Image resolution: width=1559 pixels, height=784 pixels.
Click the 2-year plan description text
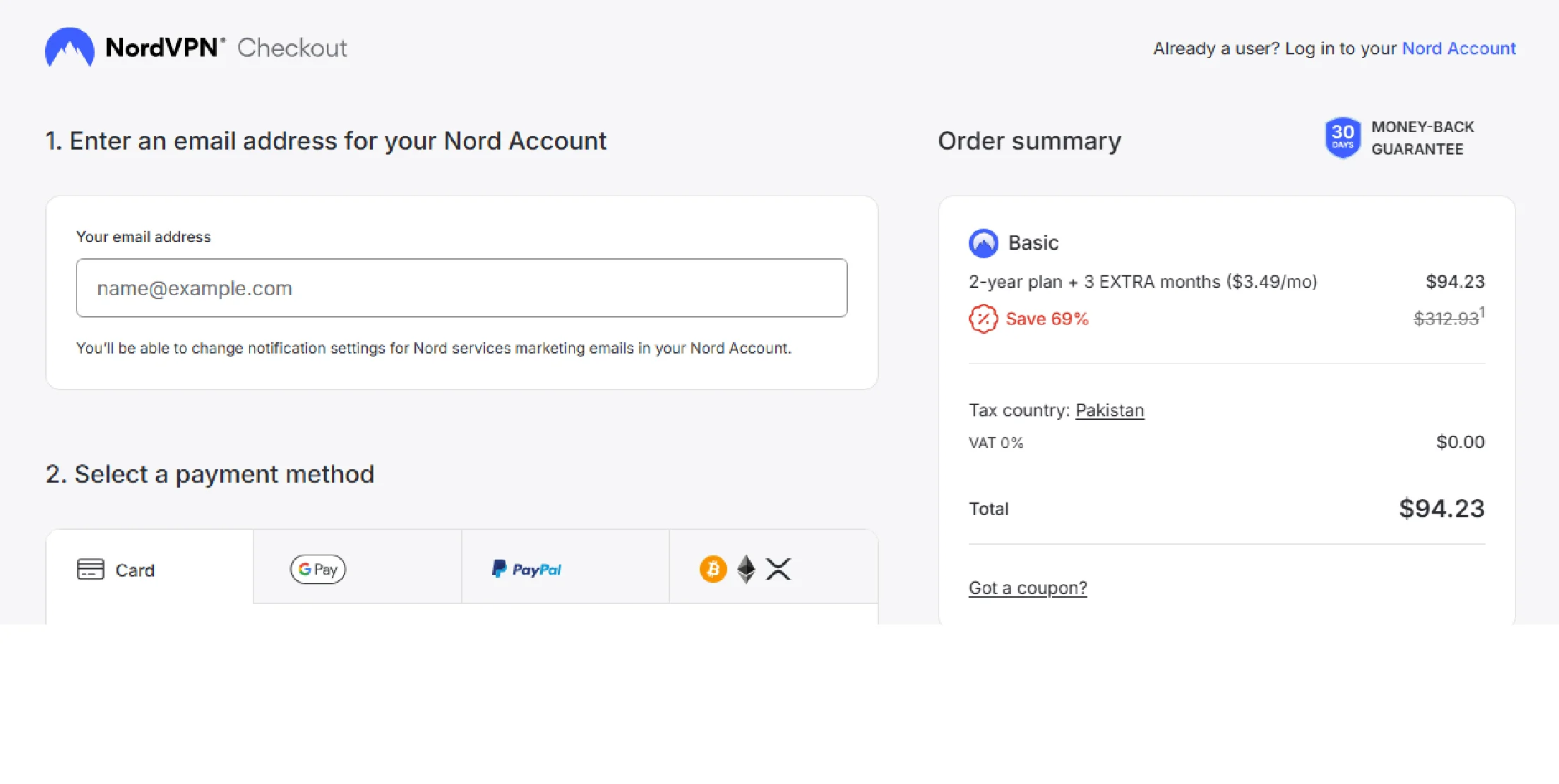1143,282
